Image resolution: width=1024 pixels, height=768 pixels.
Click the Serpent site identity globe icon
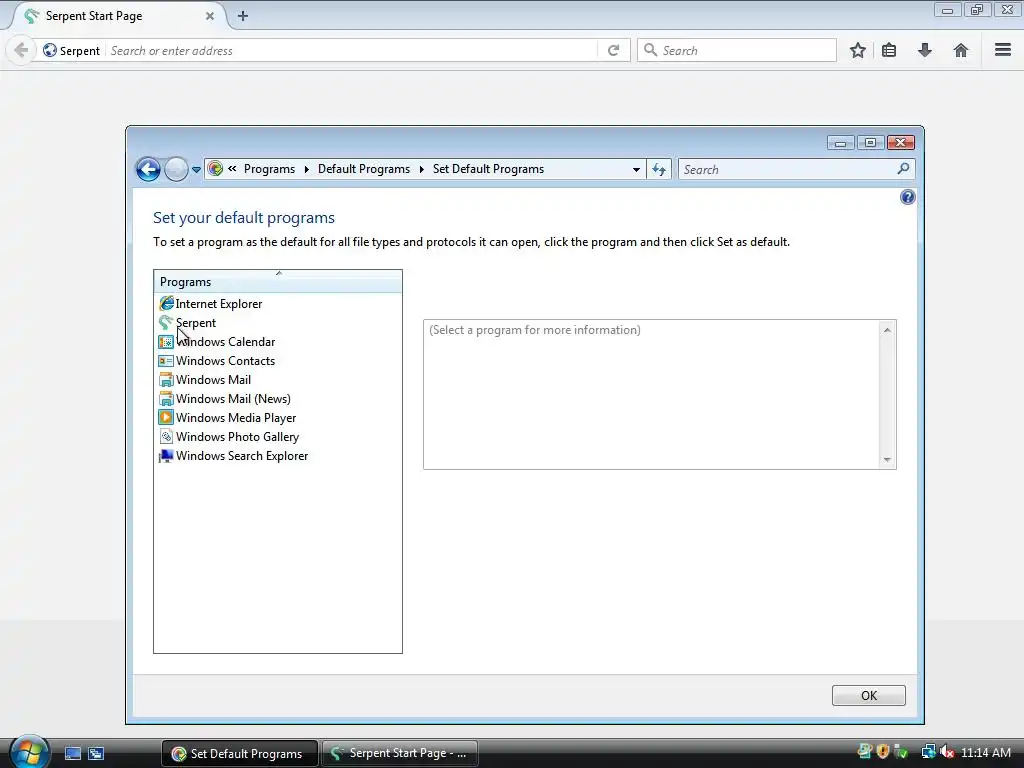(50, 50)
